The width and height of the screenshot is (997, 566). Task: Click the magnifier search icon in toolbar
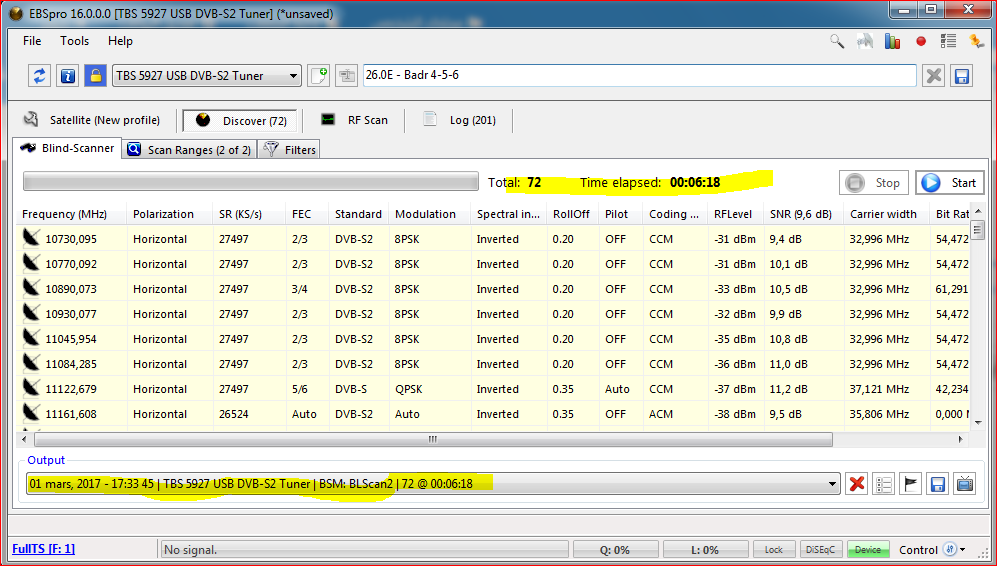pyautogui.click(x=837, y=41)
